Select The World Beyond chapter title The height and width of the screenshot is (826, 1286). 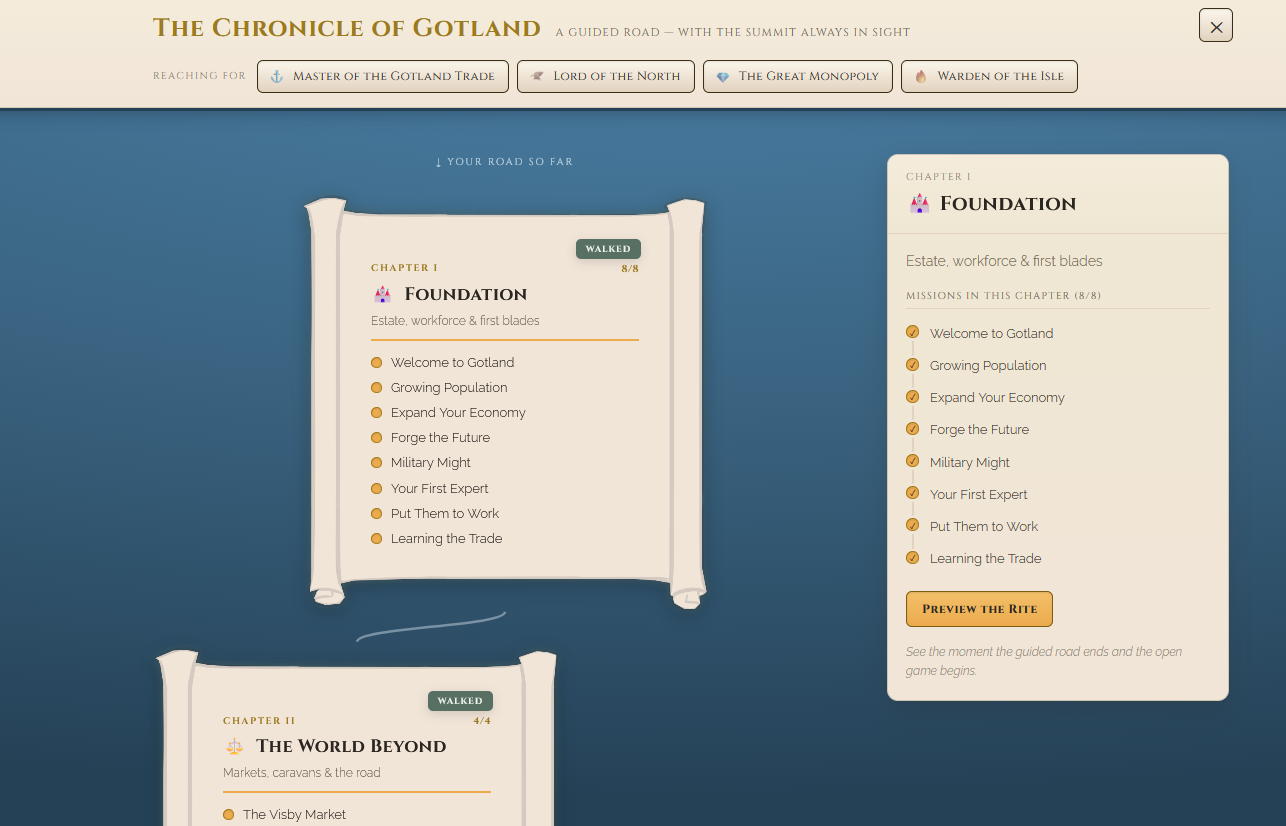coord(351,746)
